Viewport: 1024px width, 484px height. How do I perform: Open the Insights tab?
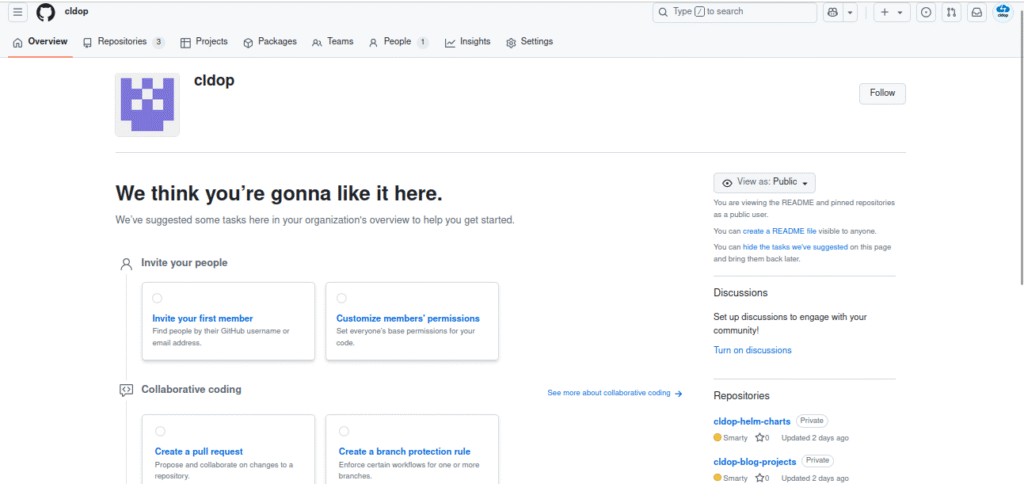pos(468,42)
